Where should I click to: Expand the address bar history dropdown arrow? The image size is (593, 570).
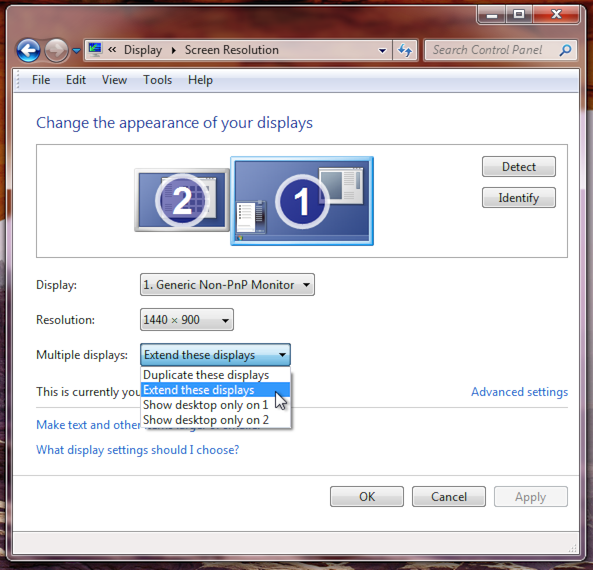[382, 50]
